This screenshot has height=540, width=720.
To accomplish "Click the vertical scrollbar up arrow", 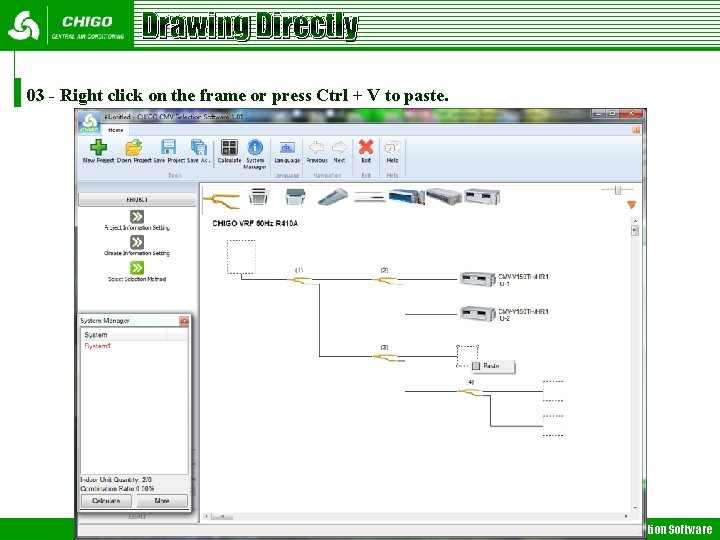I will [x=635, y=221].
